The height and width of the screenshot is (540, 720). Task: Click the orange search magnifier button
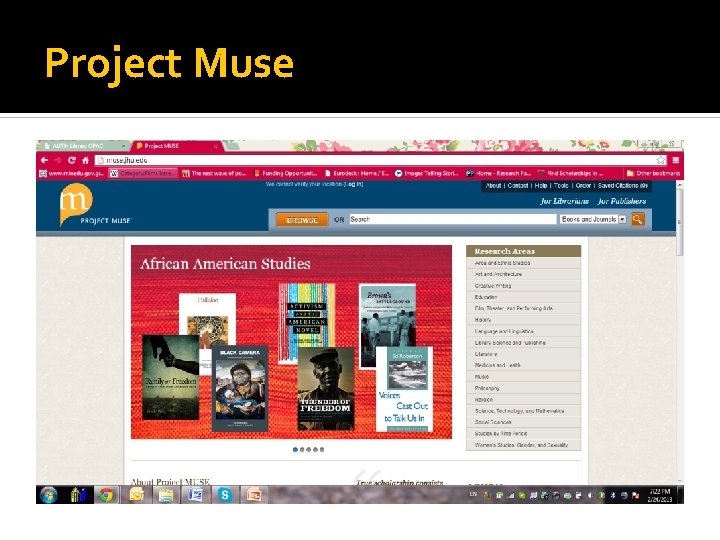(637, 219)
